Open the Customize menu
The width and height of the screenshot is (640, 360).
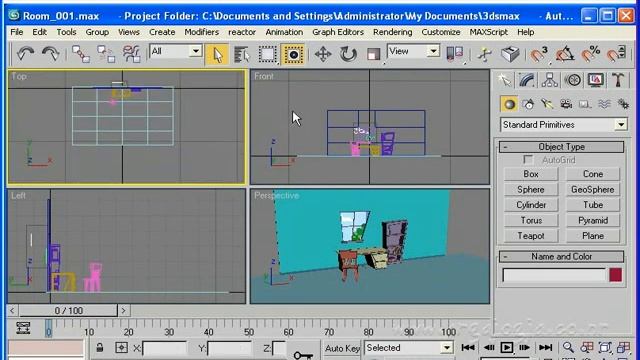(x=441, y=32)
